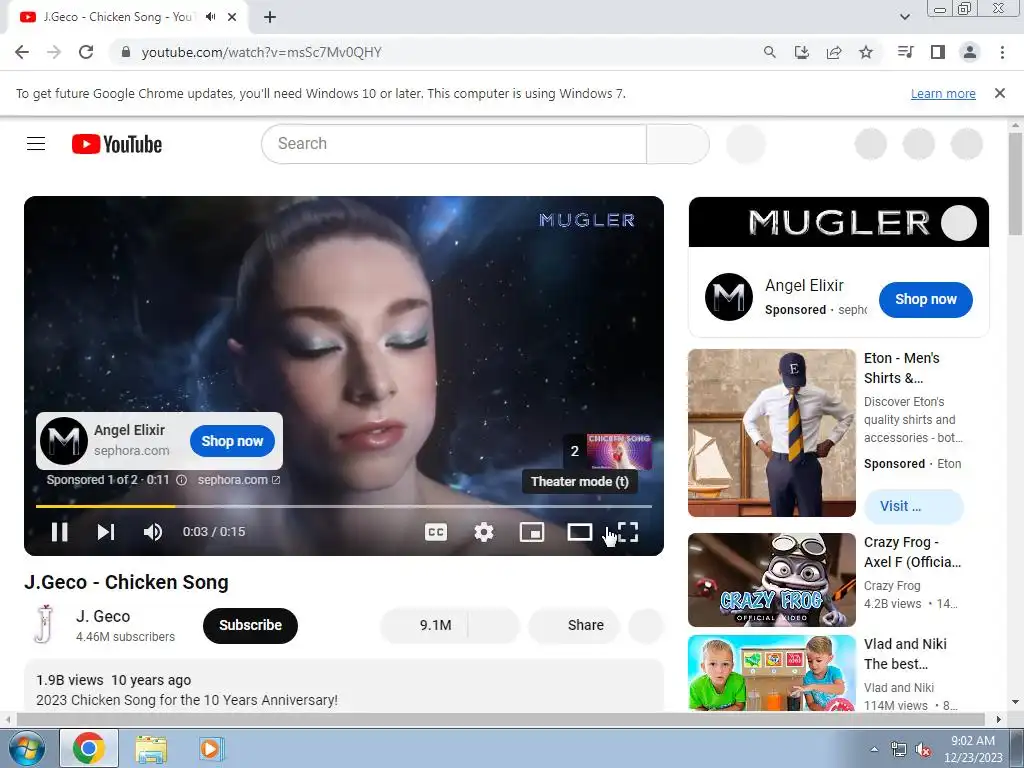The width and height of the screenshot is (1024, 768).
Task: Open a new tab
Action: tap(270, 17)
